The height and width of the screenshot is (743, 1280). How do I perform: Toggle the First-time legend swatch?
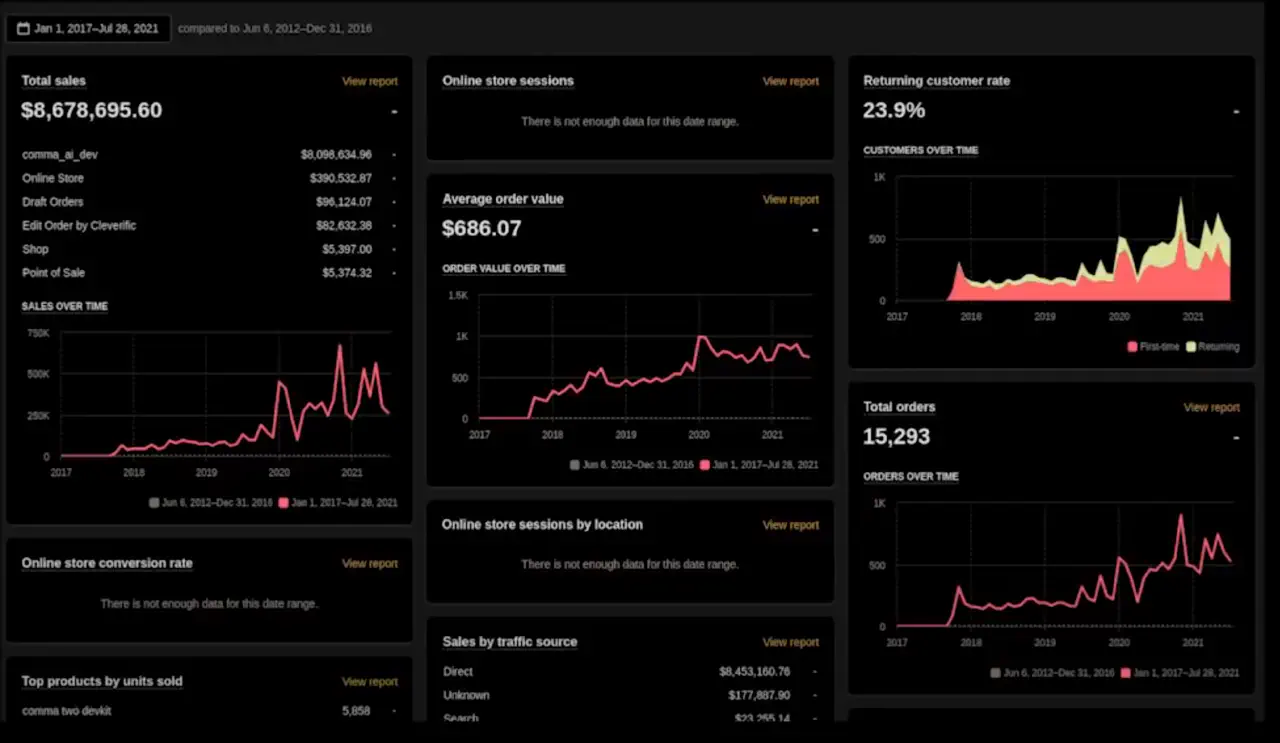[1132, 347]
